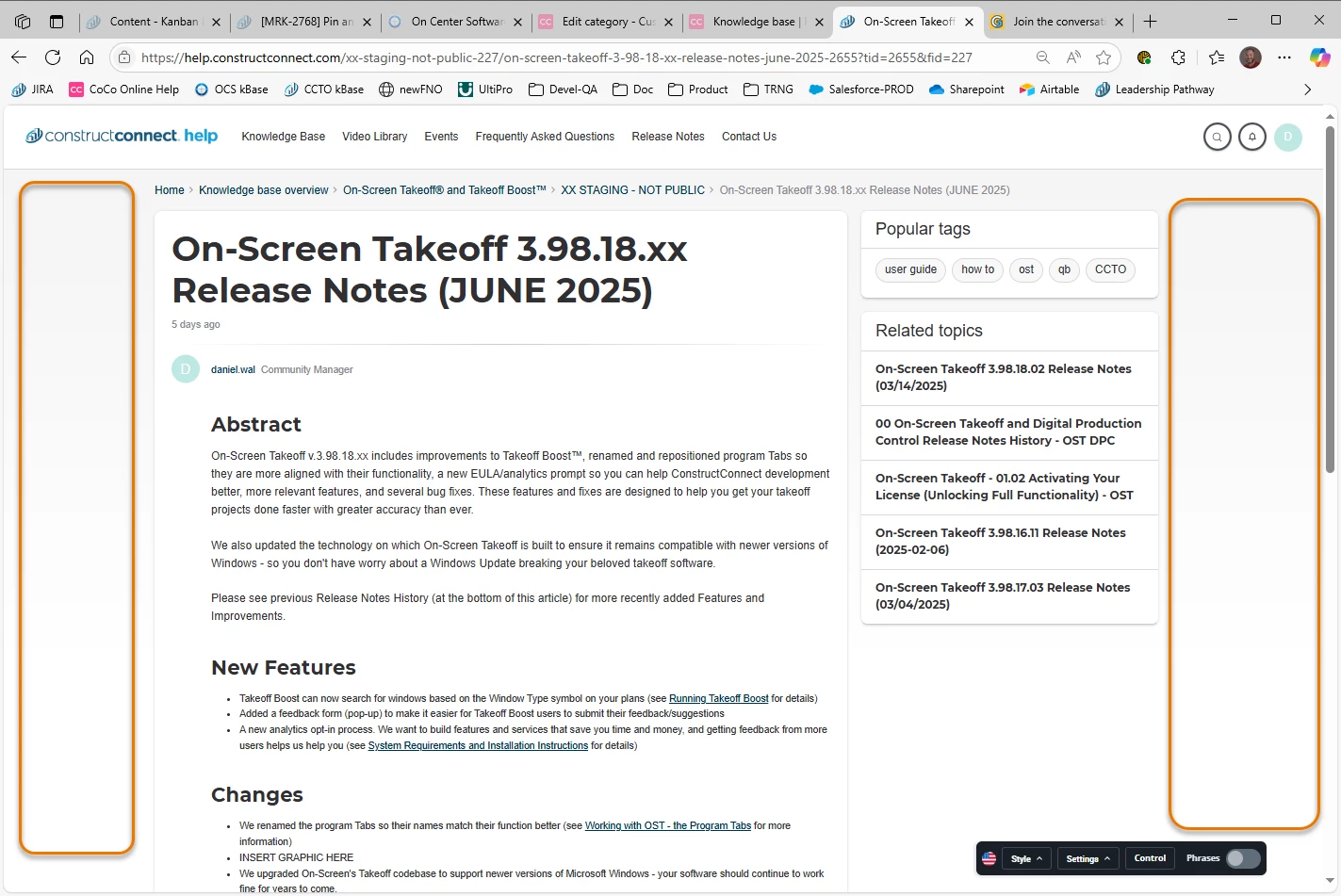
Task: Open the browser profile avatar
Action: pos(1251,57)
